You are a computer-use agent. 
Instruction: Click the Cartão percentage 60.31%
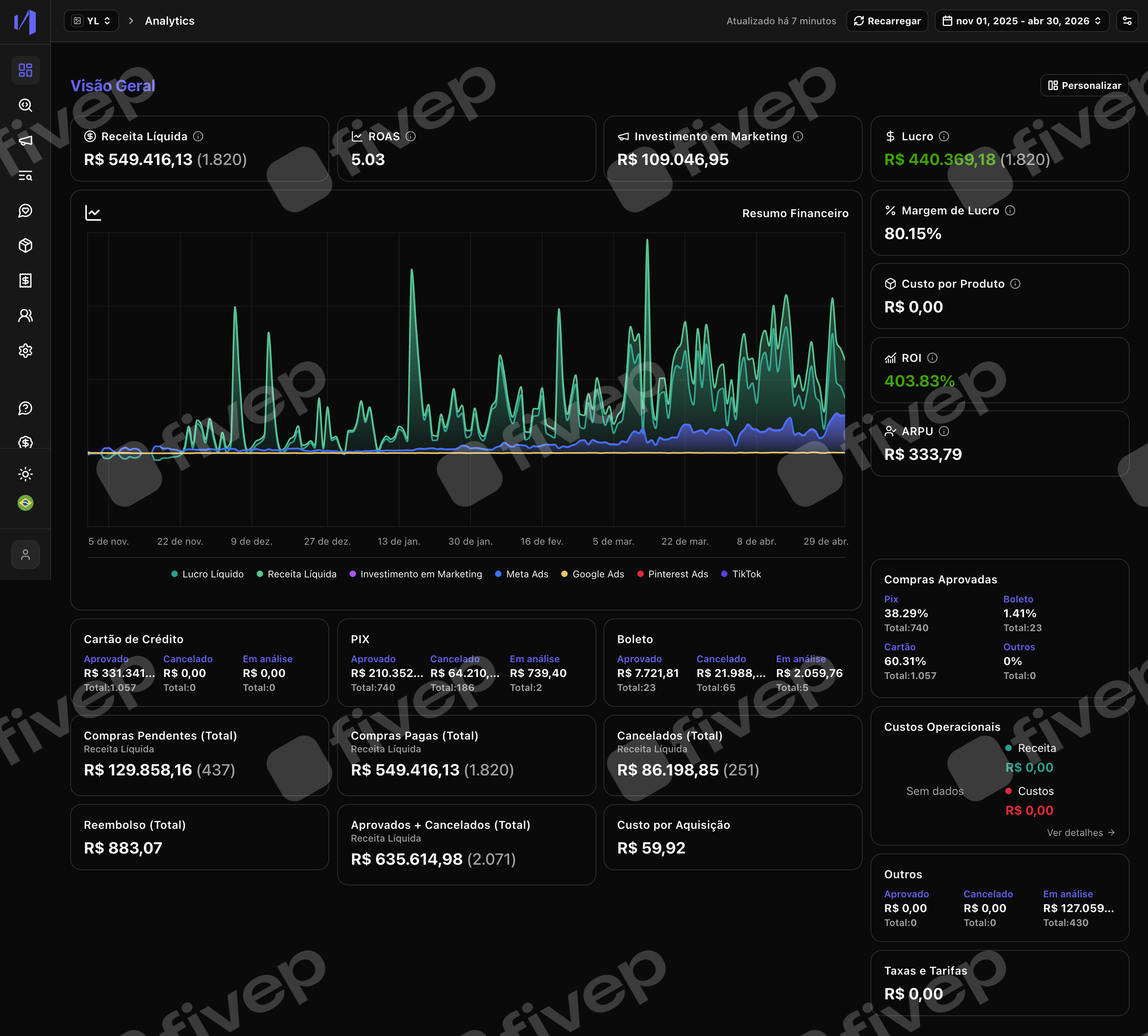[x=905, y=661]
